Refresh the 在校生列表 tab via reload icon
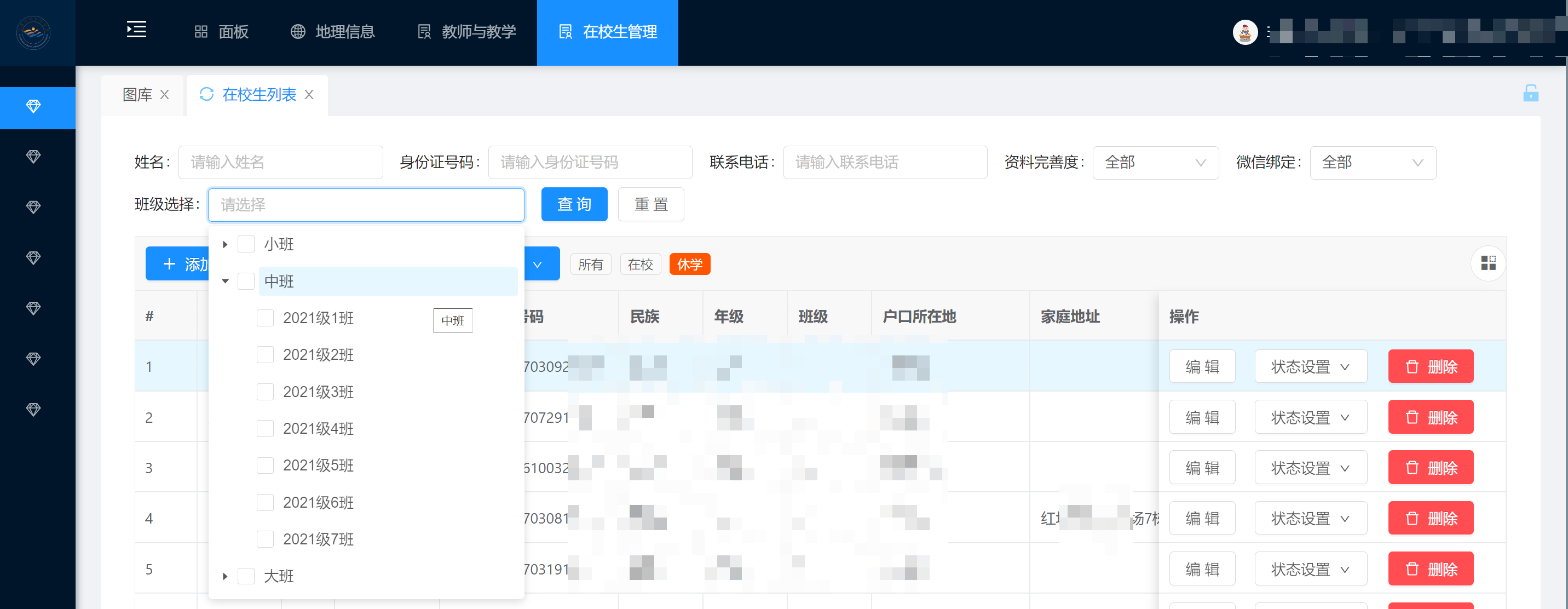Viewport: 1568px width, 609px height. click(x=206, y=94)
